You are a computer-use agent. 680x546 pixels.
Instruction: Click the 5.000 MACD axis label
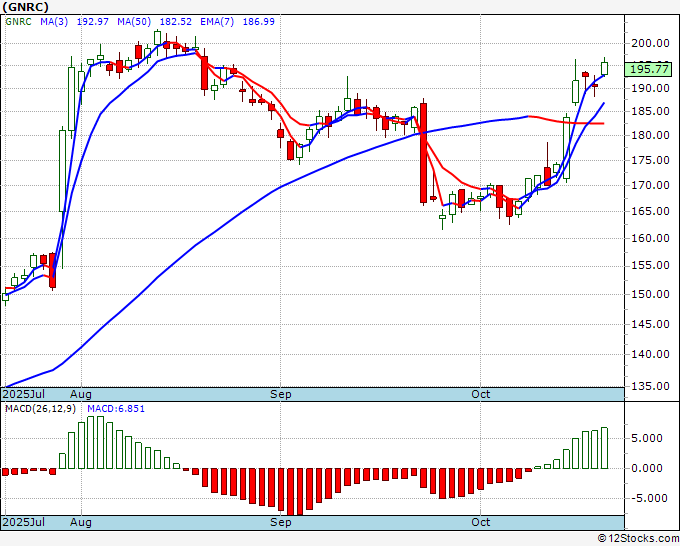tap(649, 438)
